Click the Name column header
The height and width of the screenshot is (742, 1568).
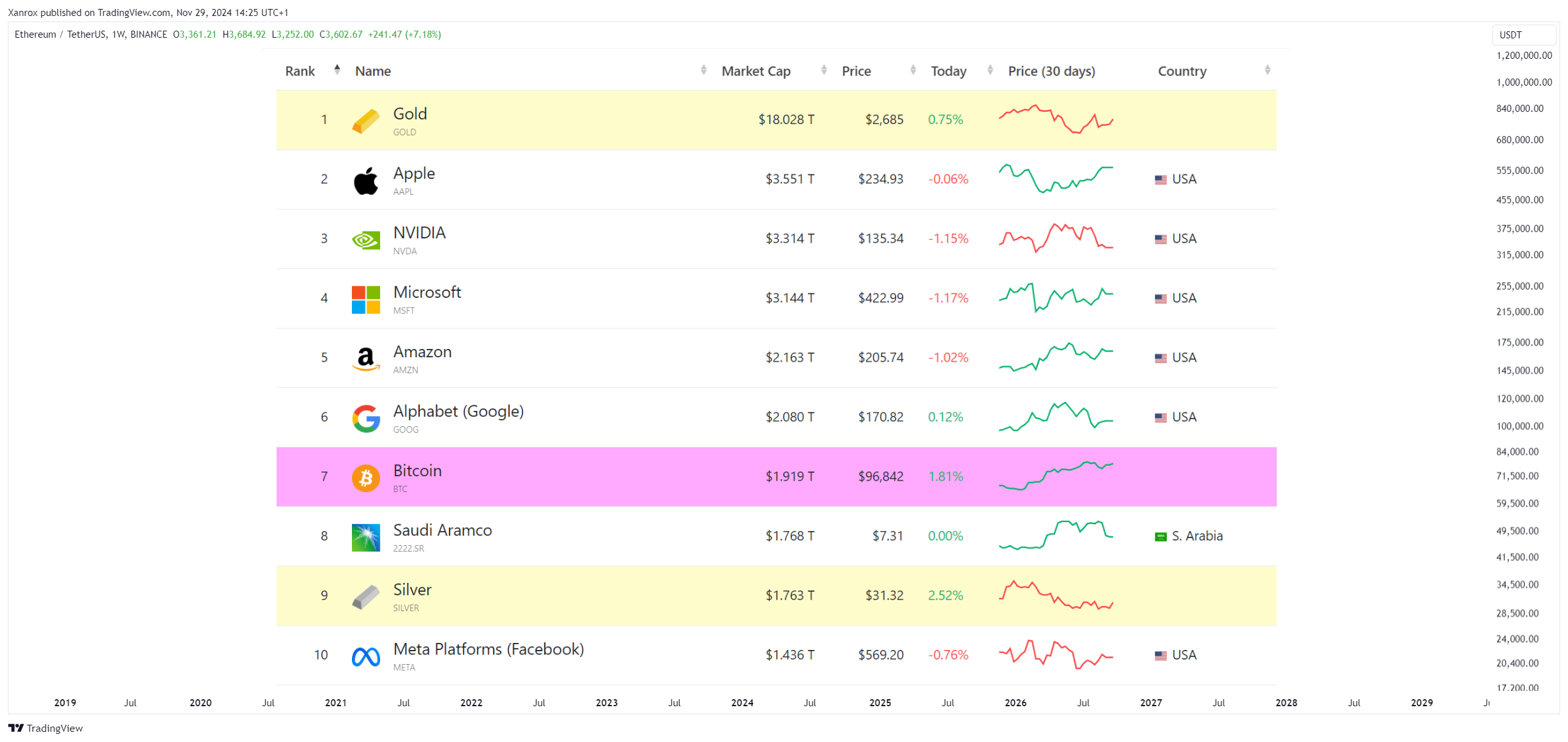pos(373,71)
